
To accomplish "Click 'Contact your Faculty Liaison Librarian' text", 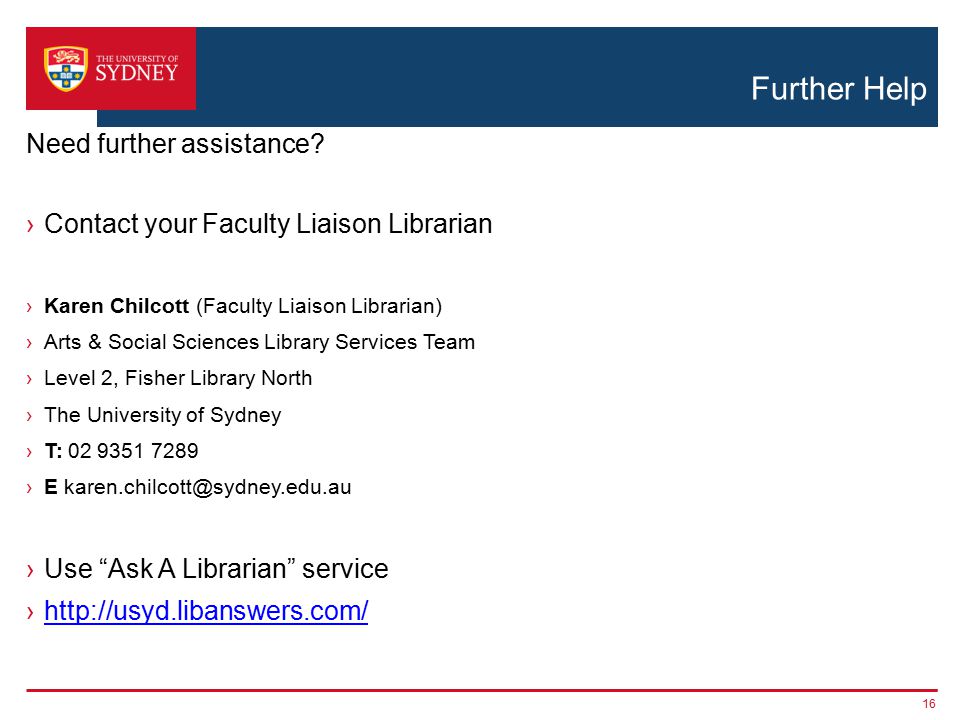I will tap(268, 224).
